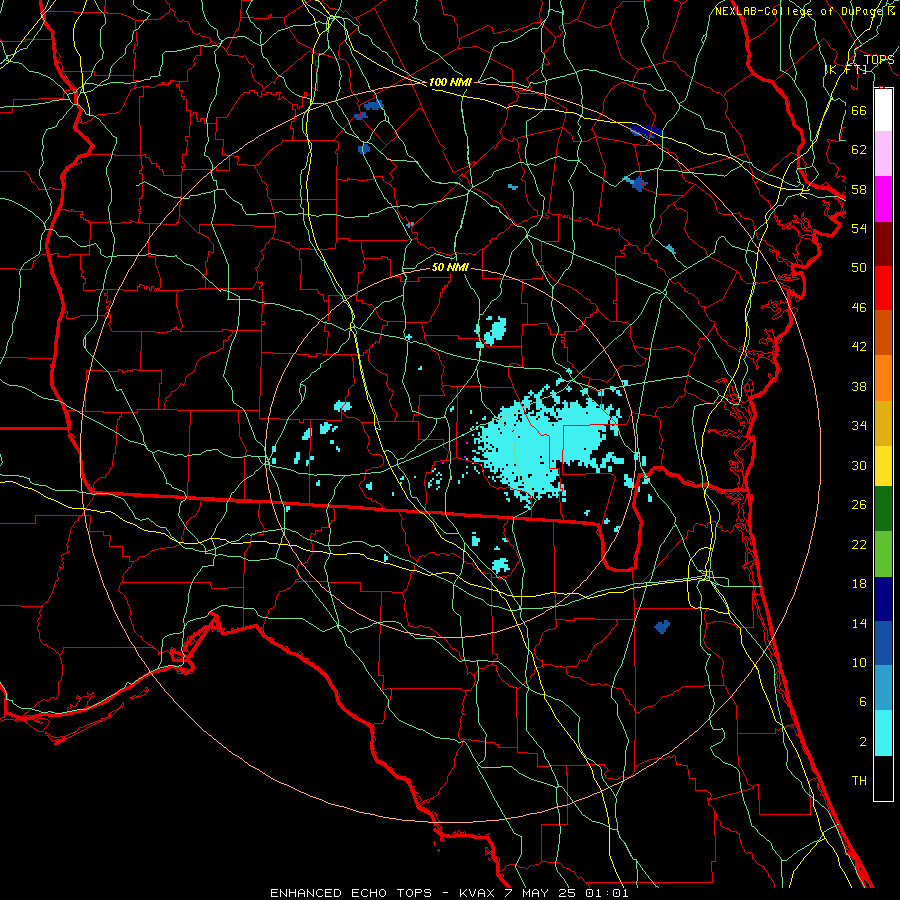
Task: Click the isolated blue echo southeast of the rings
Action: click(662, 626)
